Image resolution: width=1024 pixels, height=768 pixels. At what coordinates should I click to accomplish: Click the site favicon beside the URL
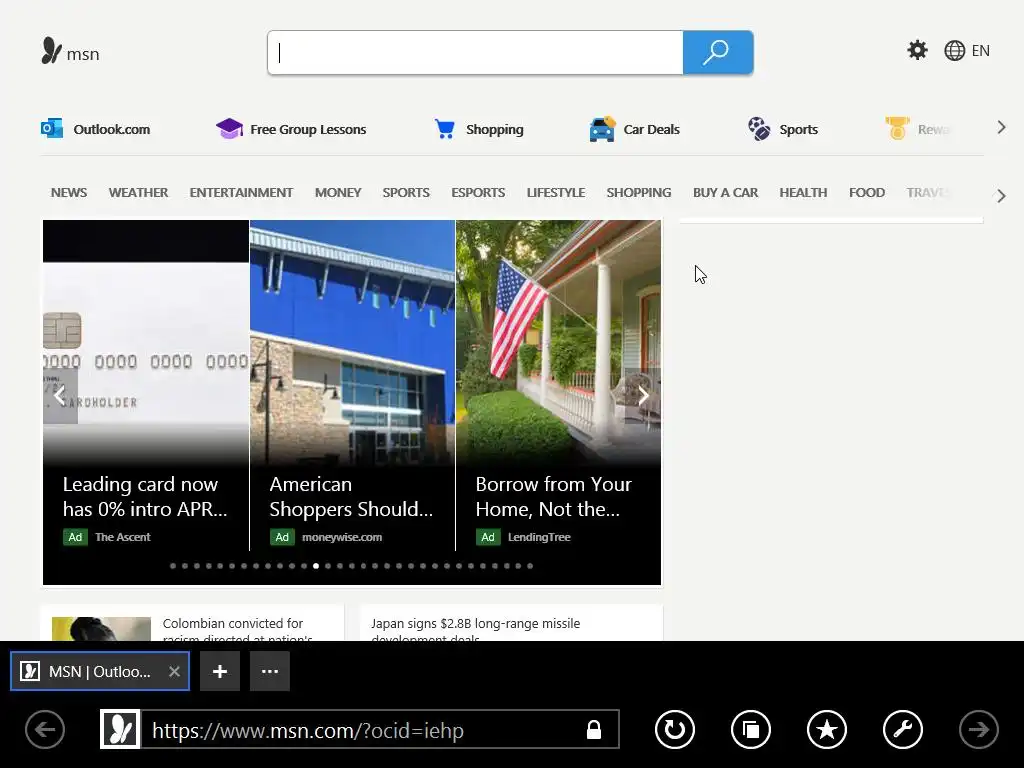click(120, 729)
